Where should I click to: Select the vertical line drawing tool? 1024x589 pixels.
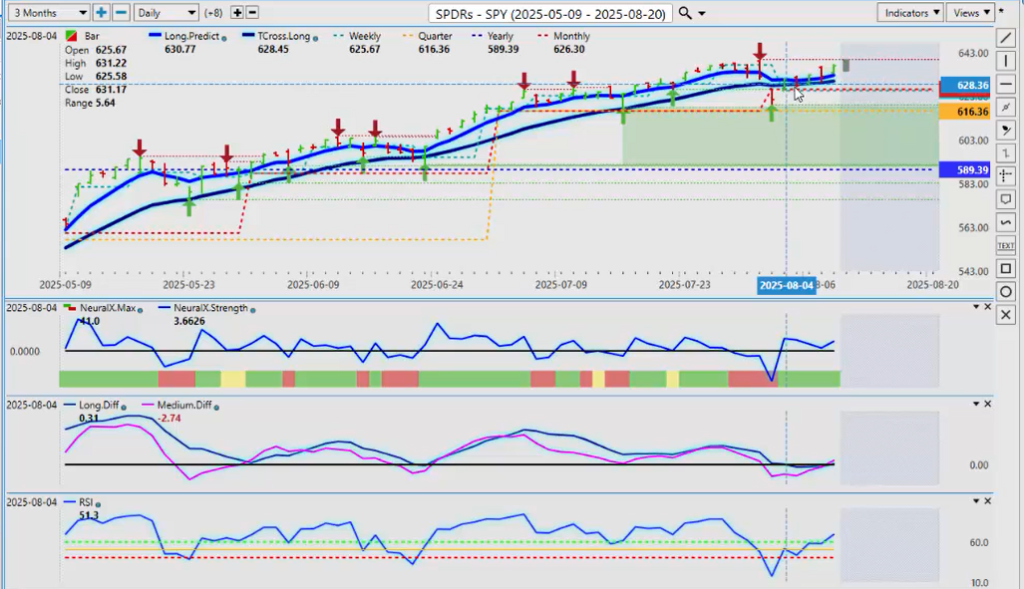click(x=1006, y=60)
